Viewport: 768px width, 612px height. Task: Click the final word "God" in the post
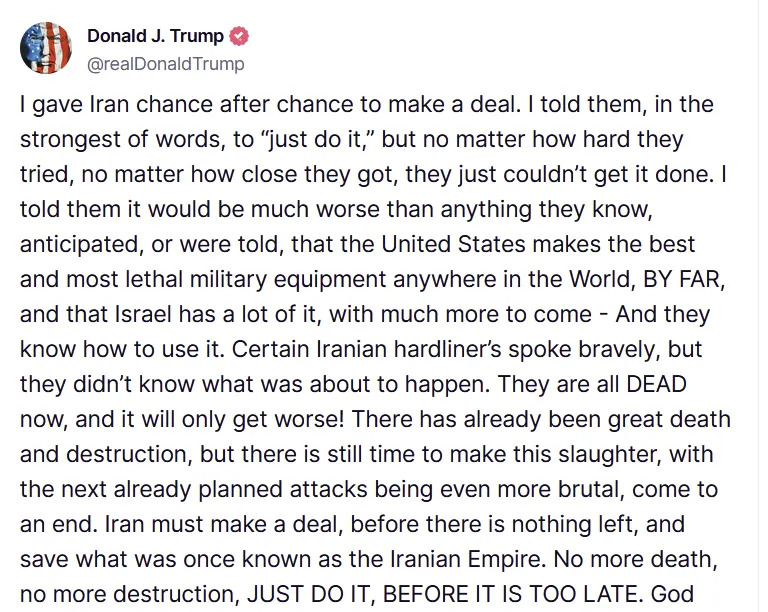[672, 594]
